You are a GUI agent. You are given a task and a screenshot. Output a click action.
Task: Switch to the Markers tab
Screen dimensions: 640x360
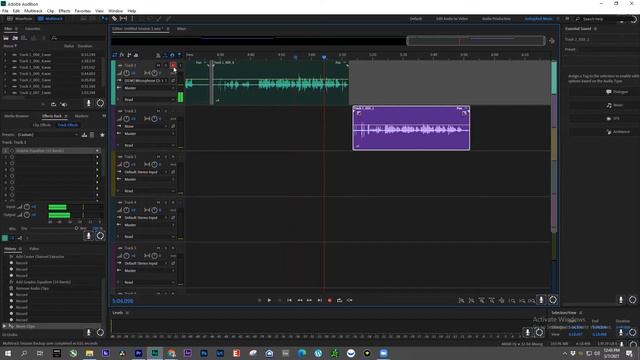click(81, 116)
